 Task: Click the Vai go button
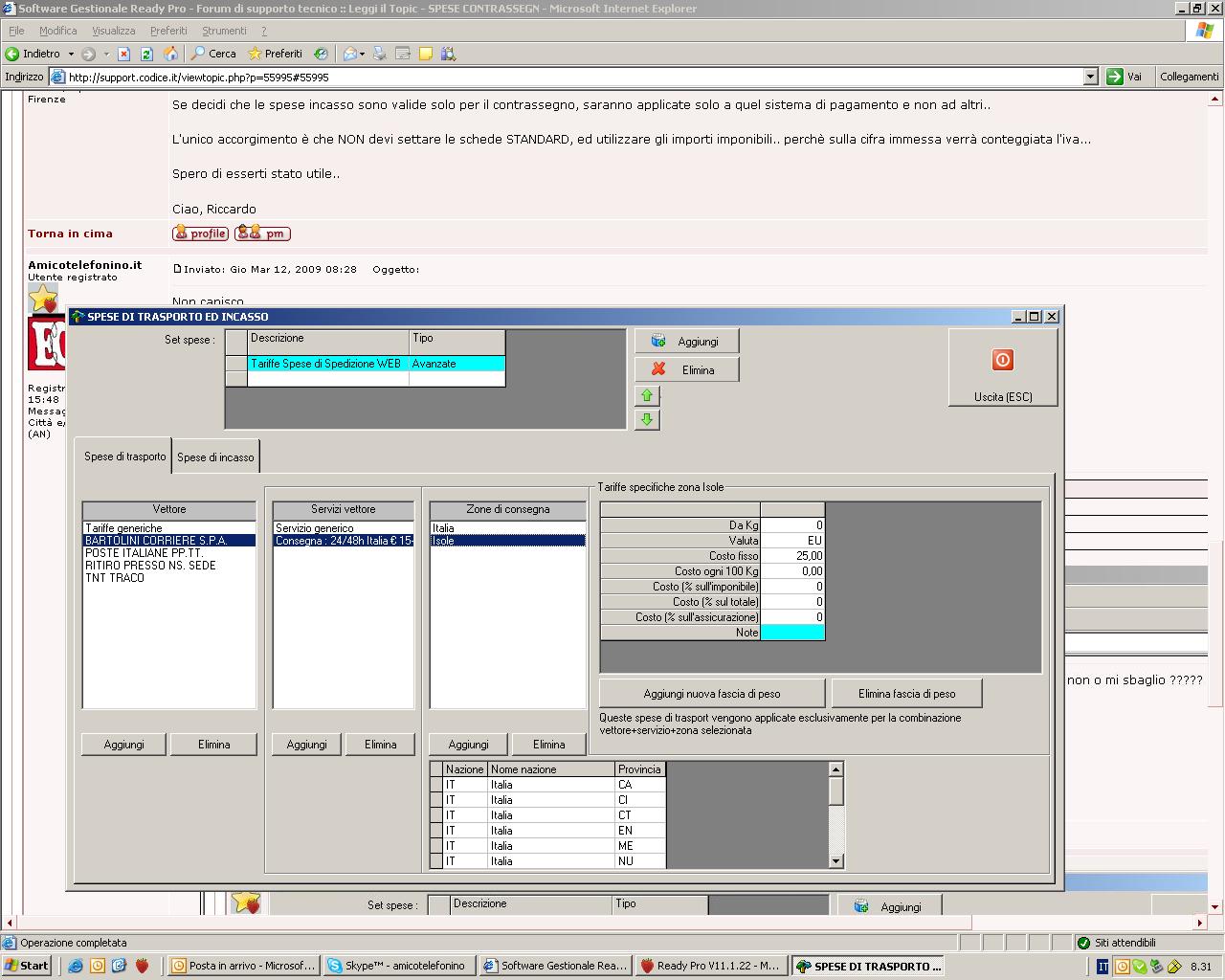click(x=1125, y=77)
